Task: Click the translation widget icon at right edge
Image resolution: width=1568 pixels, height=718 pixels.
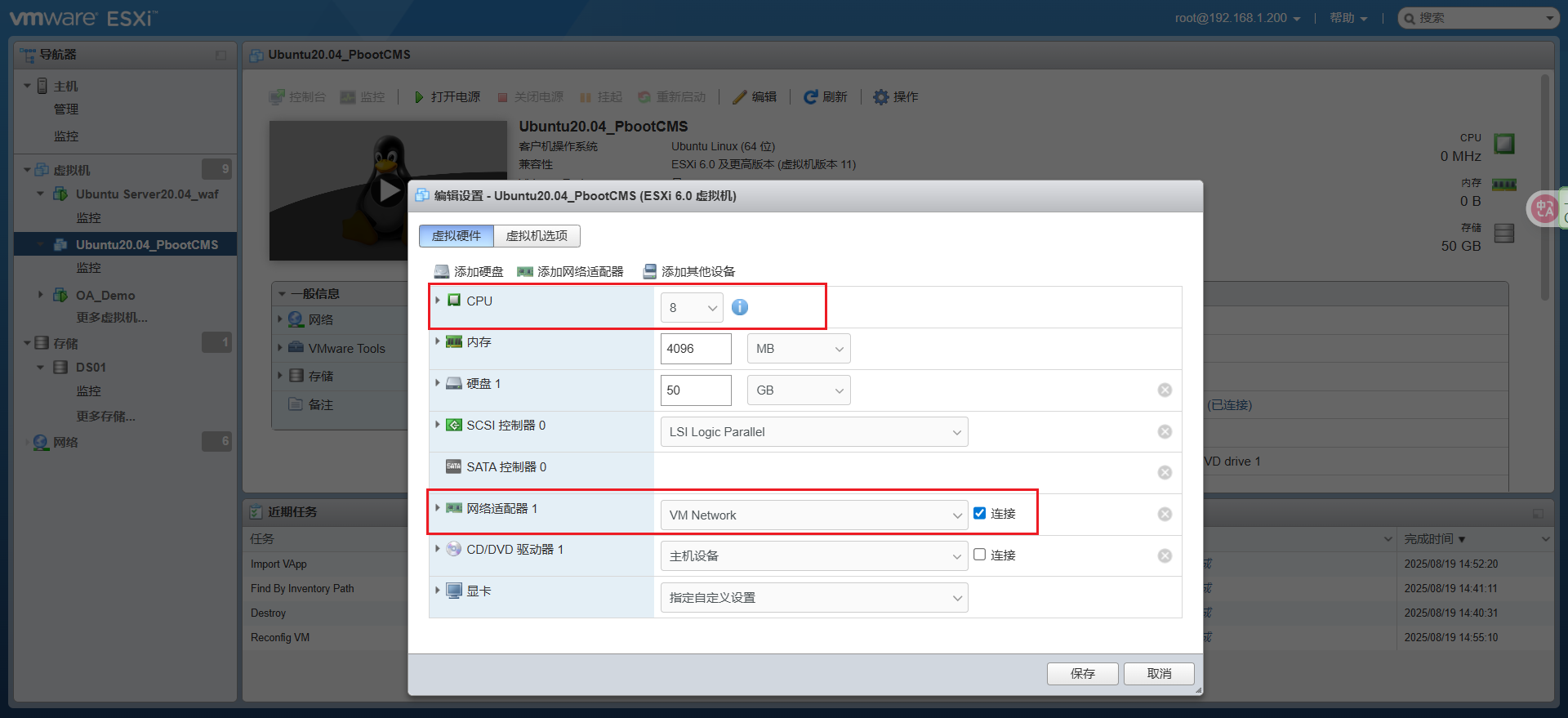Action: (x=1543, y=208)
